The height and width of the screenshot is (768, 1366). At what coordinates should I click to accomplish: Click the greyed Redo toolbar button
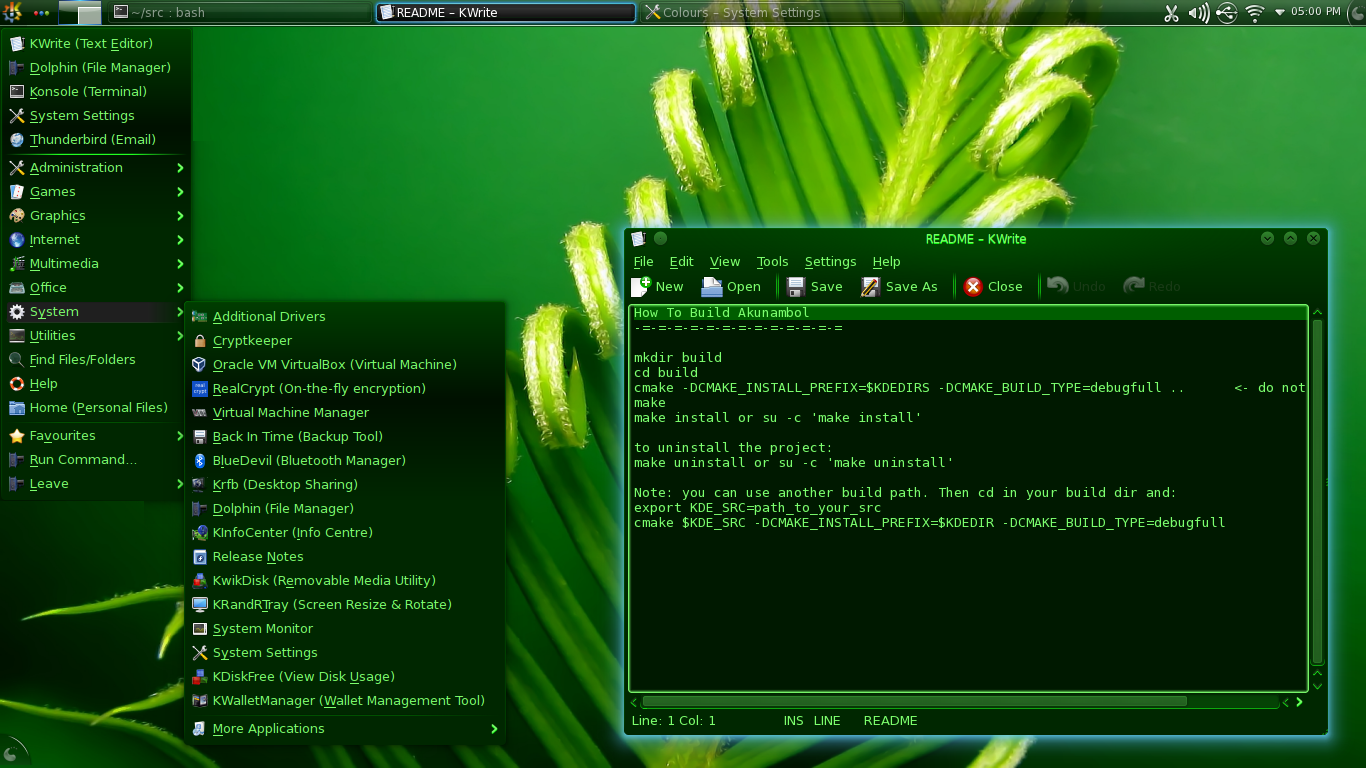[1152, 286]
